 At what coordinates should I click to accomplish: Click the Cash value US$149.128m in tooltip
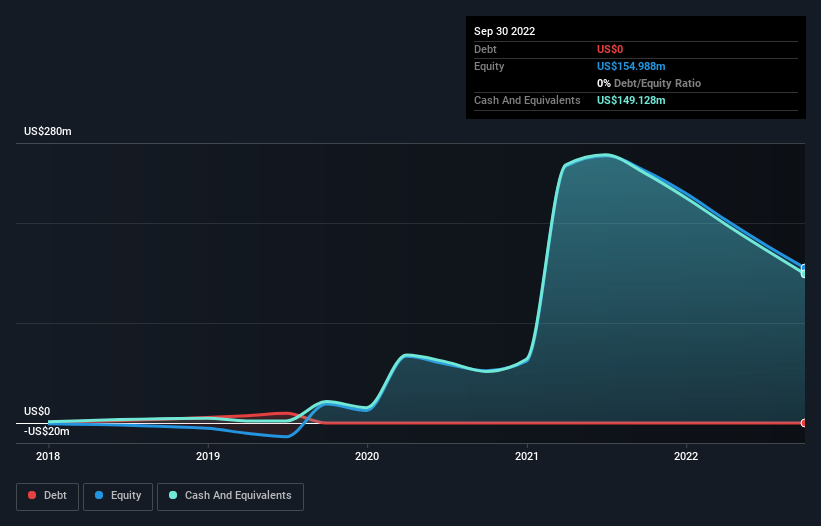(x=631, y=100)
